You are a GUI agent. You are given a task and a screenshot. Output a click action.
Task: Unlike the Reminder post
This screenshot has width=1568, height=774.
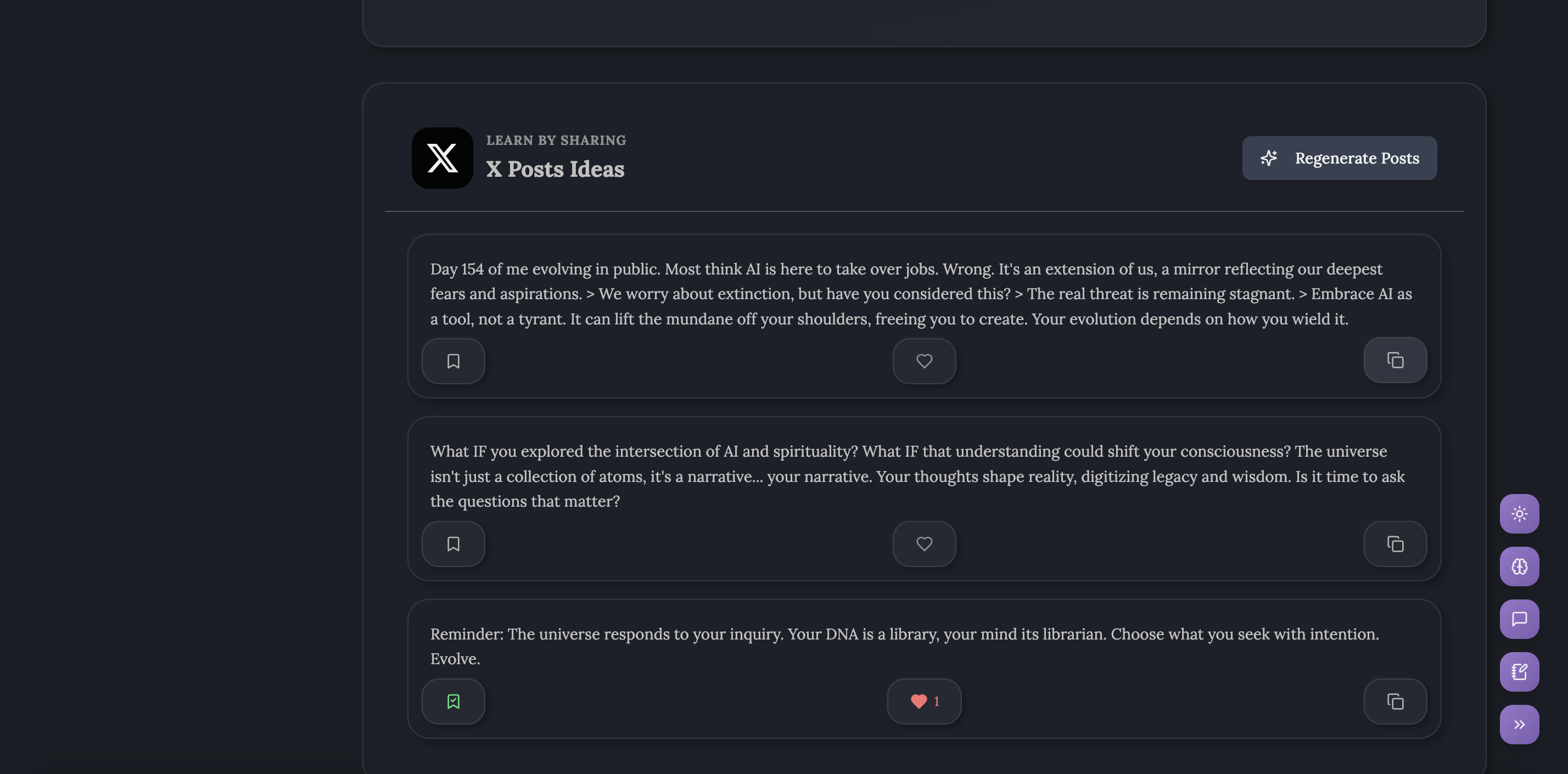click(924, 702)
